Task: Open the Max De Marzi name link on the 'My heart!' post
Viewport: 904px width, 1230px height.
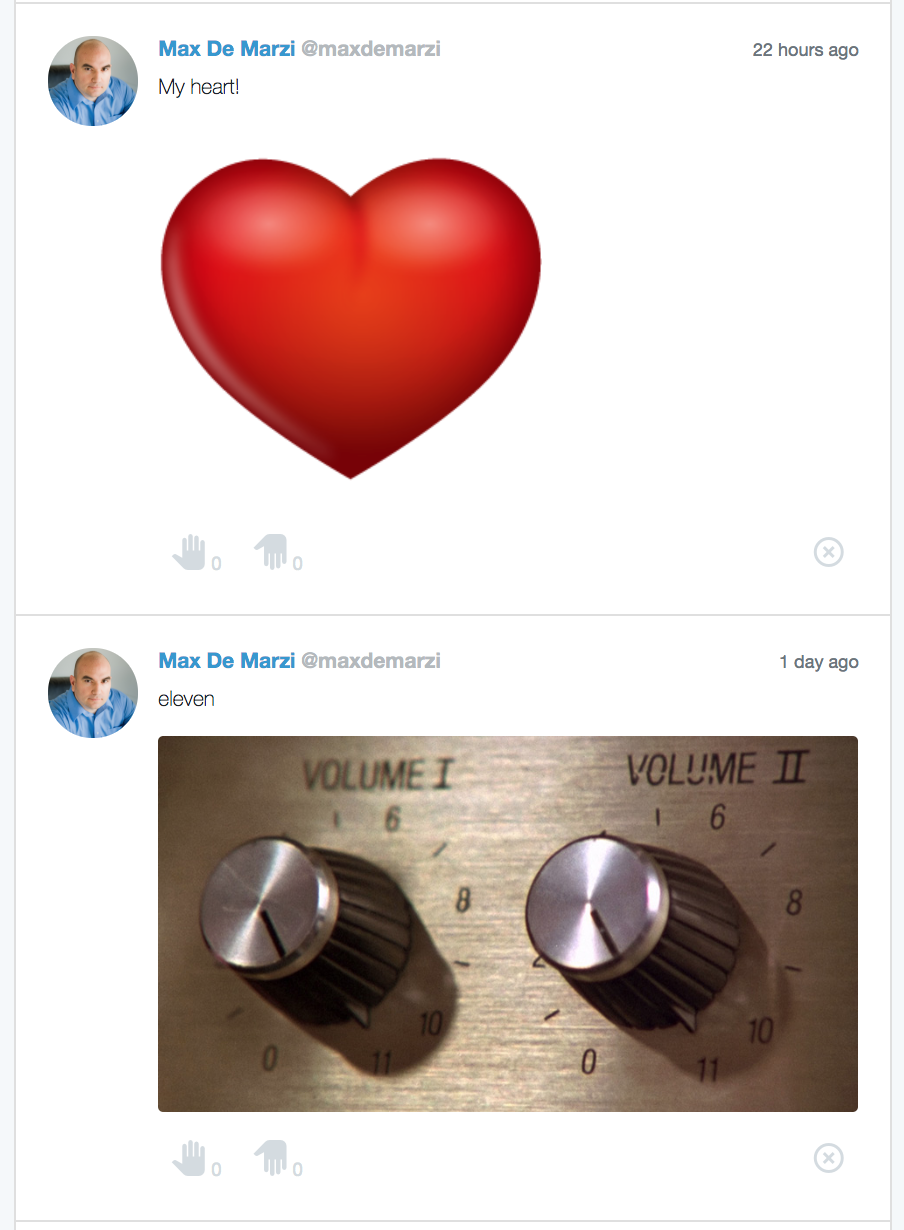Action: (226, 49)
